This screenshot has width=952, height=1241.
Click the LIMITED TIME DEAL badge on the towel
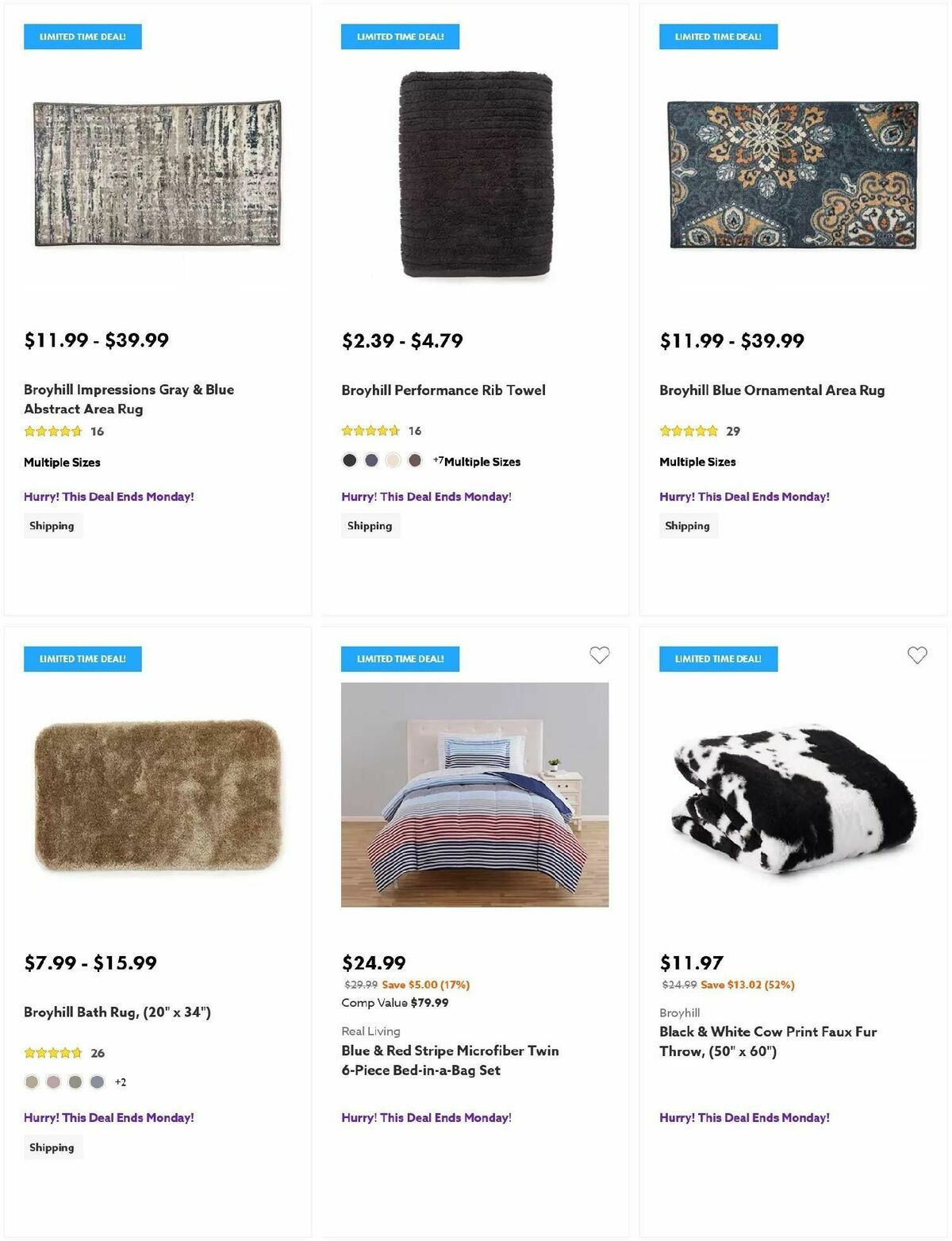point(400,36)
